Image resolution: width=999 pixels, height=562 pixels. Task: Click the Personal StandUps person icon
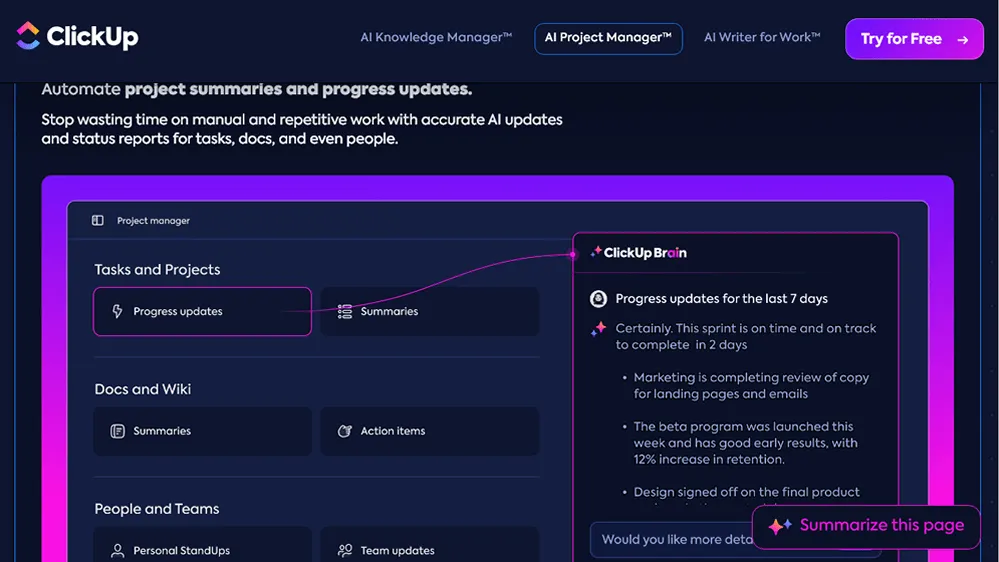(x=117, y=551)
